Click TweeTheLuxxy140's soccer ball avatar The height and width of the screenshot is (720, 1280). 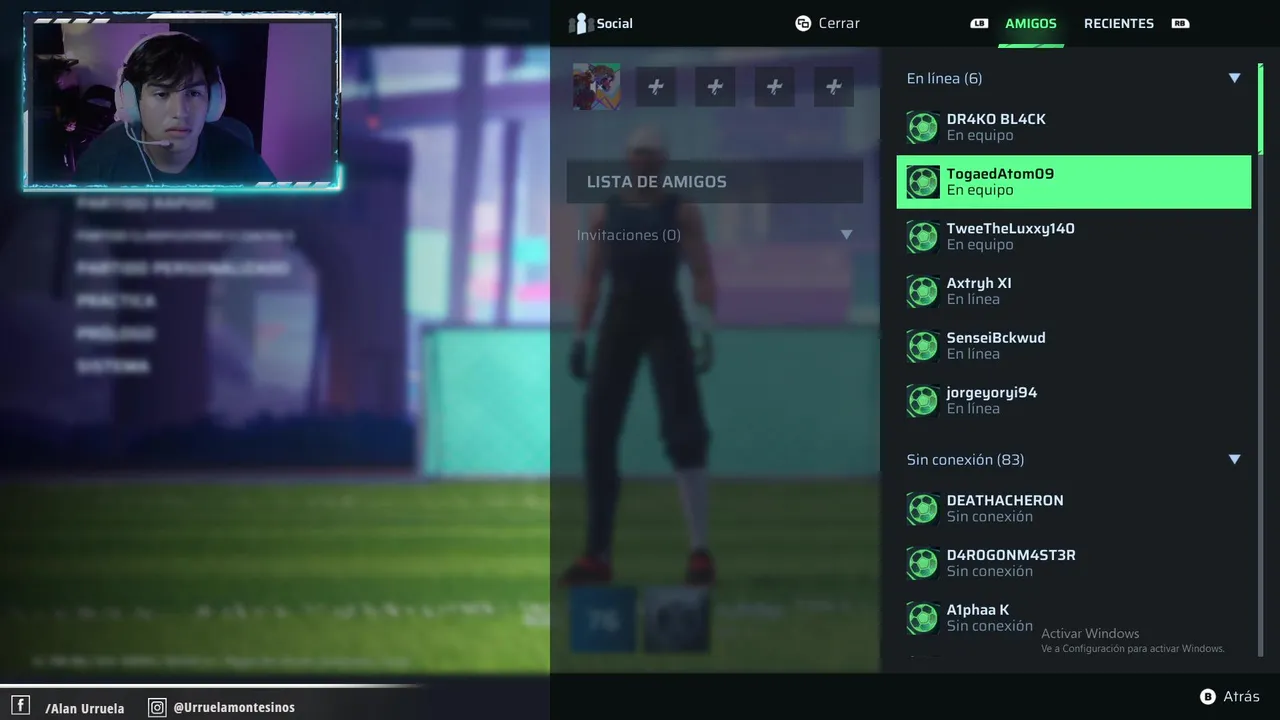click(922, 237)
